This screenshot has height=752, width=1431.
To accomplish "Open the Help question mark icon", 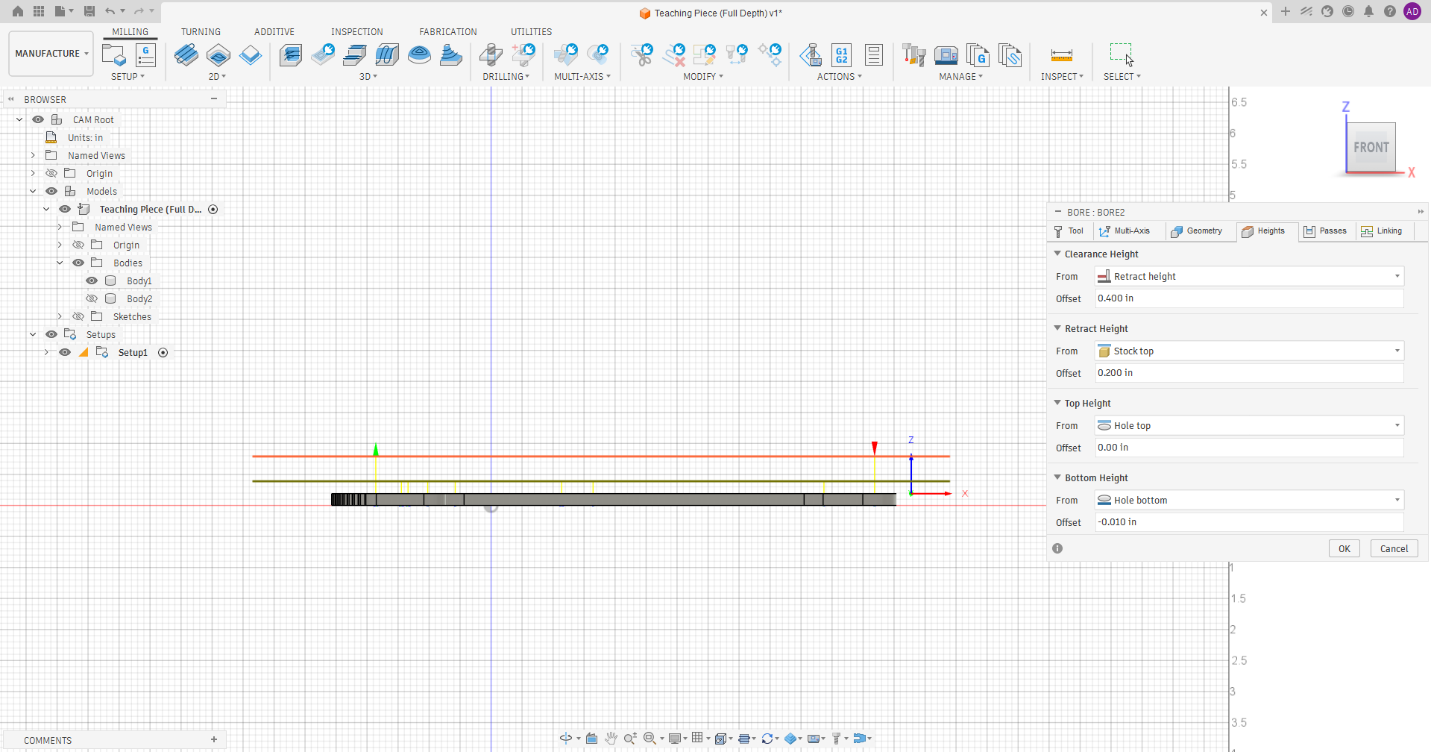I will tap(1389, 11).
